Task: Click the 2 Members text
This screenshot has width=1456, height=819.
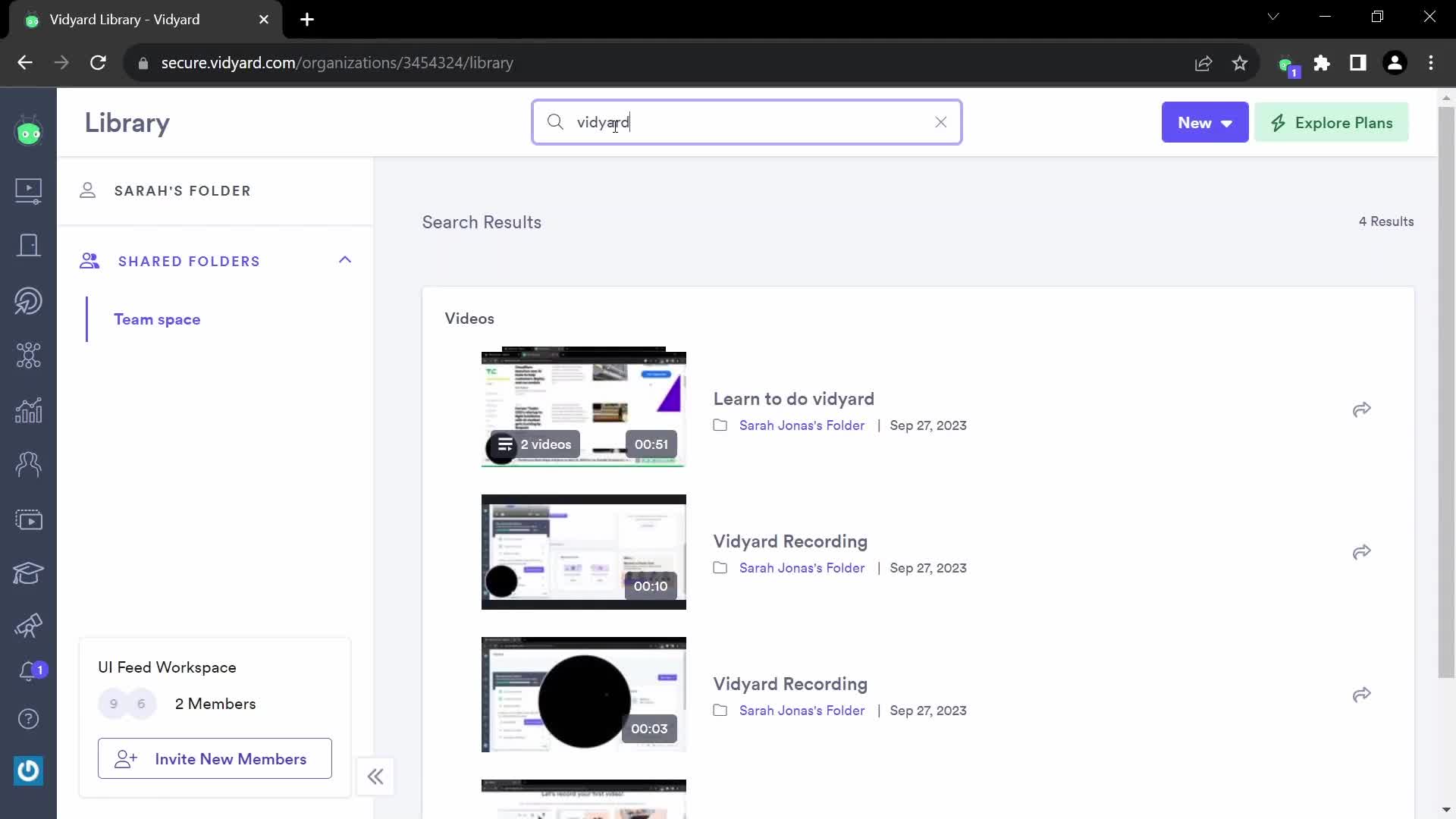Action: pyautogui.click(x=215, y=704)
